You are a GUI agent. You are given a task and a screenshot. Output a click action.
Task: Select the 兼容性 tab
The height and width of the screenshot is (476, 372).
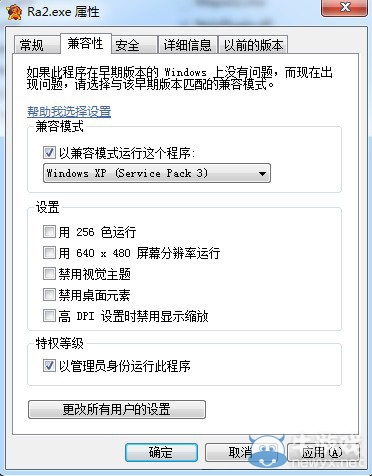(85, 43)
